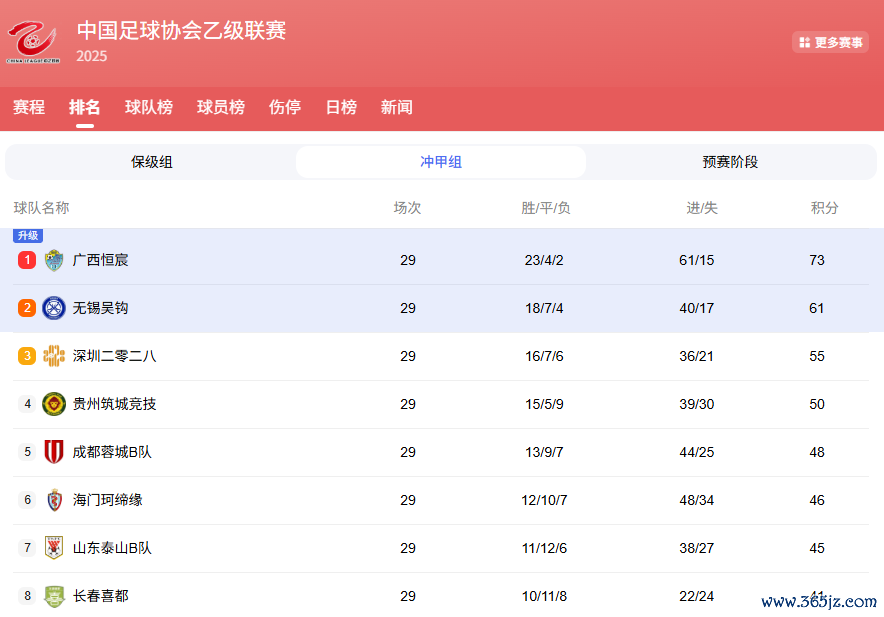The height and width of the screenshot is (617, 884).
Task: Open the 山东泰山B队 team crest
Action: (54, 548)
